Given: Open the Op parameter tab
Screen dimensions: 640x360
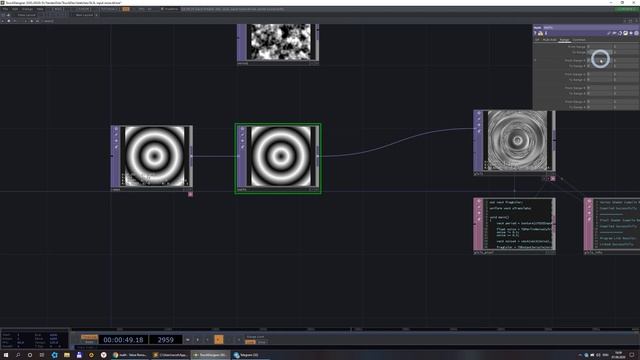Looking at the screenshot, I should [537, 40].
